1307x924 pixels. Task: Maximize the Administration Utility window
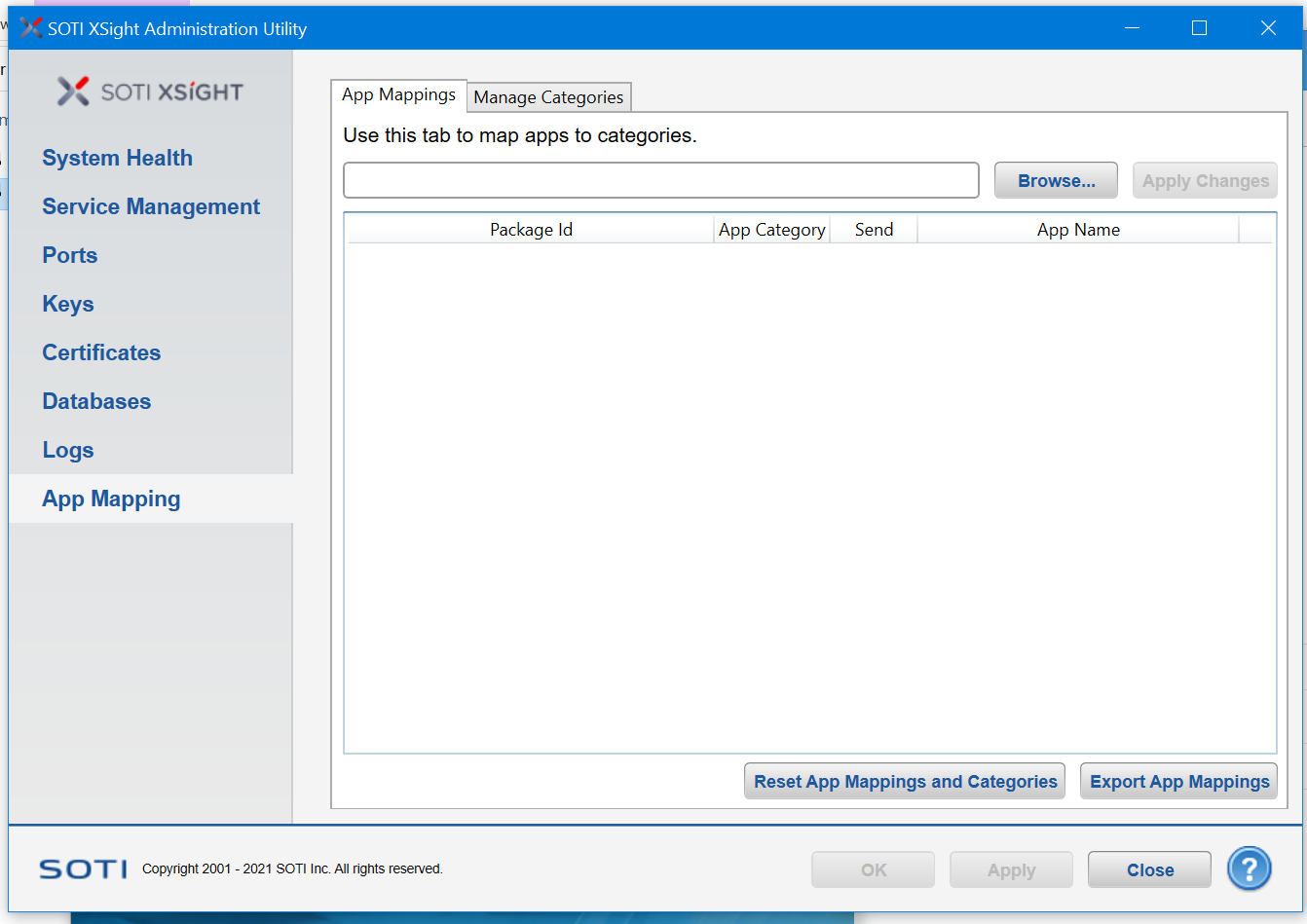(1200, 28)
